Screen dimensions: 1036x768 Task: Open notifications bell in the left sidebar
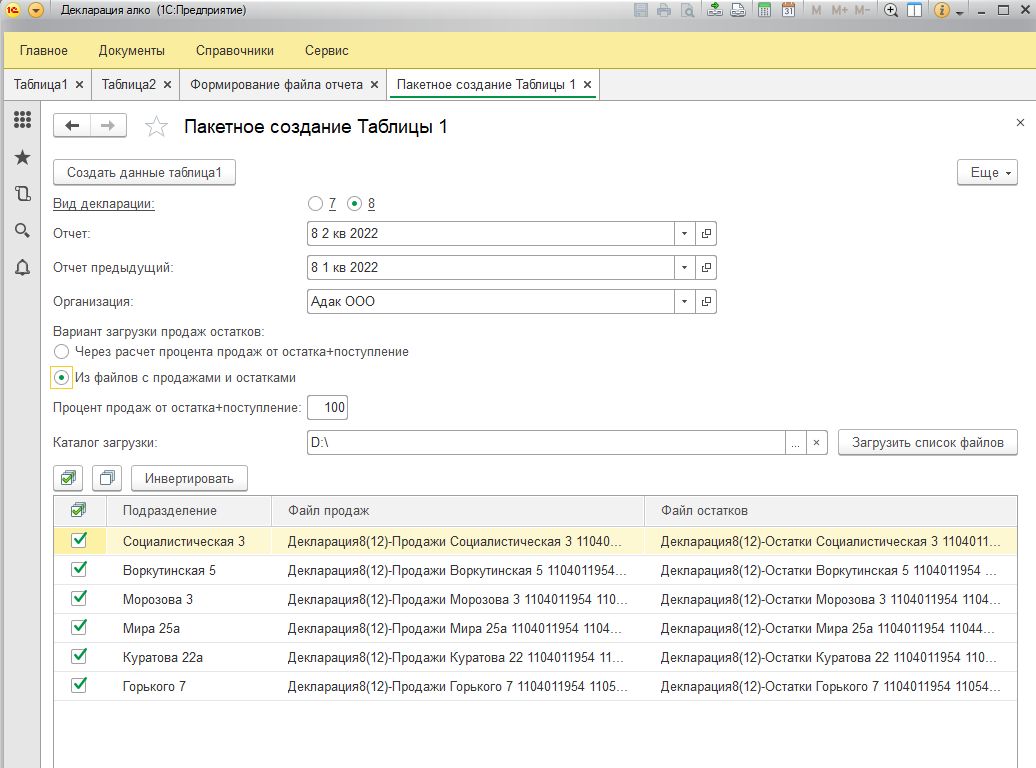[x=22, y=268]
